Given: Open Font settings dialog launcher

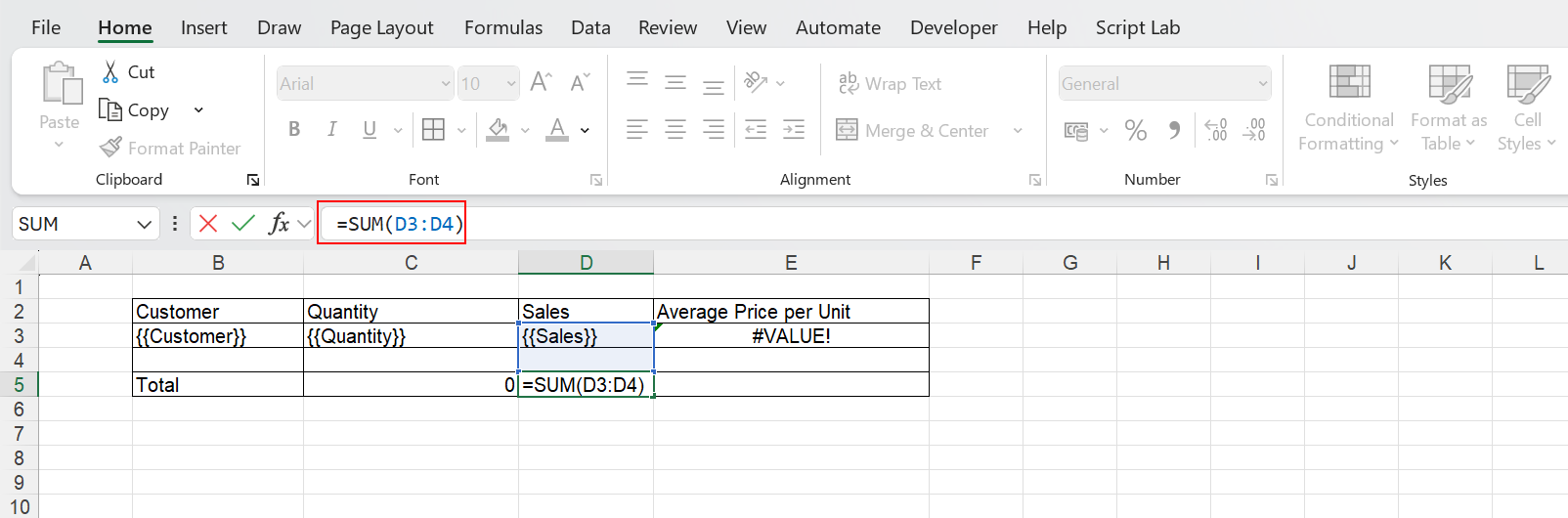Looking at the screenshot, I should [596, 180].
